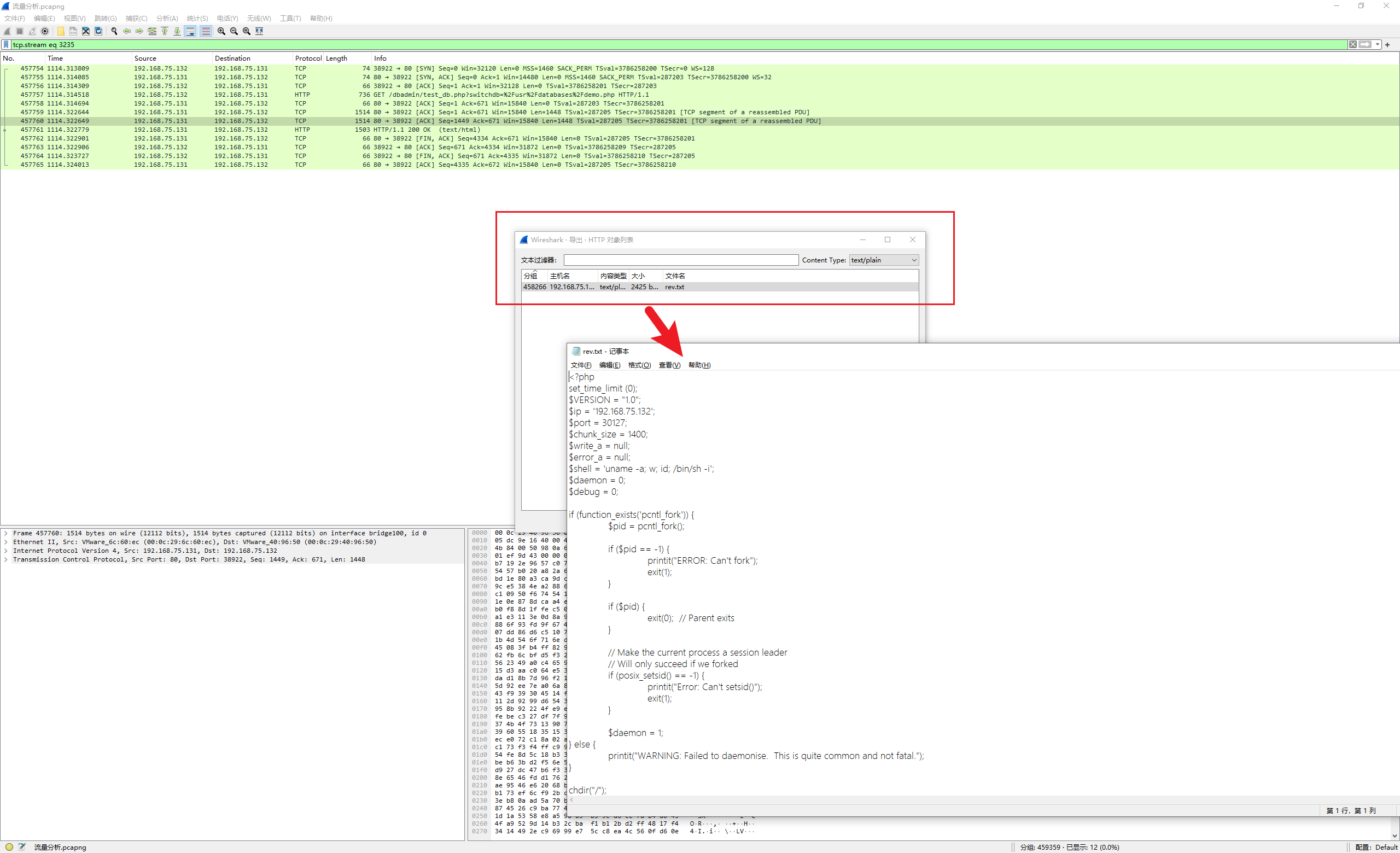Expand the Ethernet II tree node
This screenshot has width=1400, height=853.
coord(6,542)
